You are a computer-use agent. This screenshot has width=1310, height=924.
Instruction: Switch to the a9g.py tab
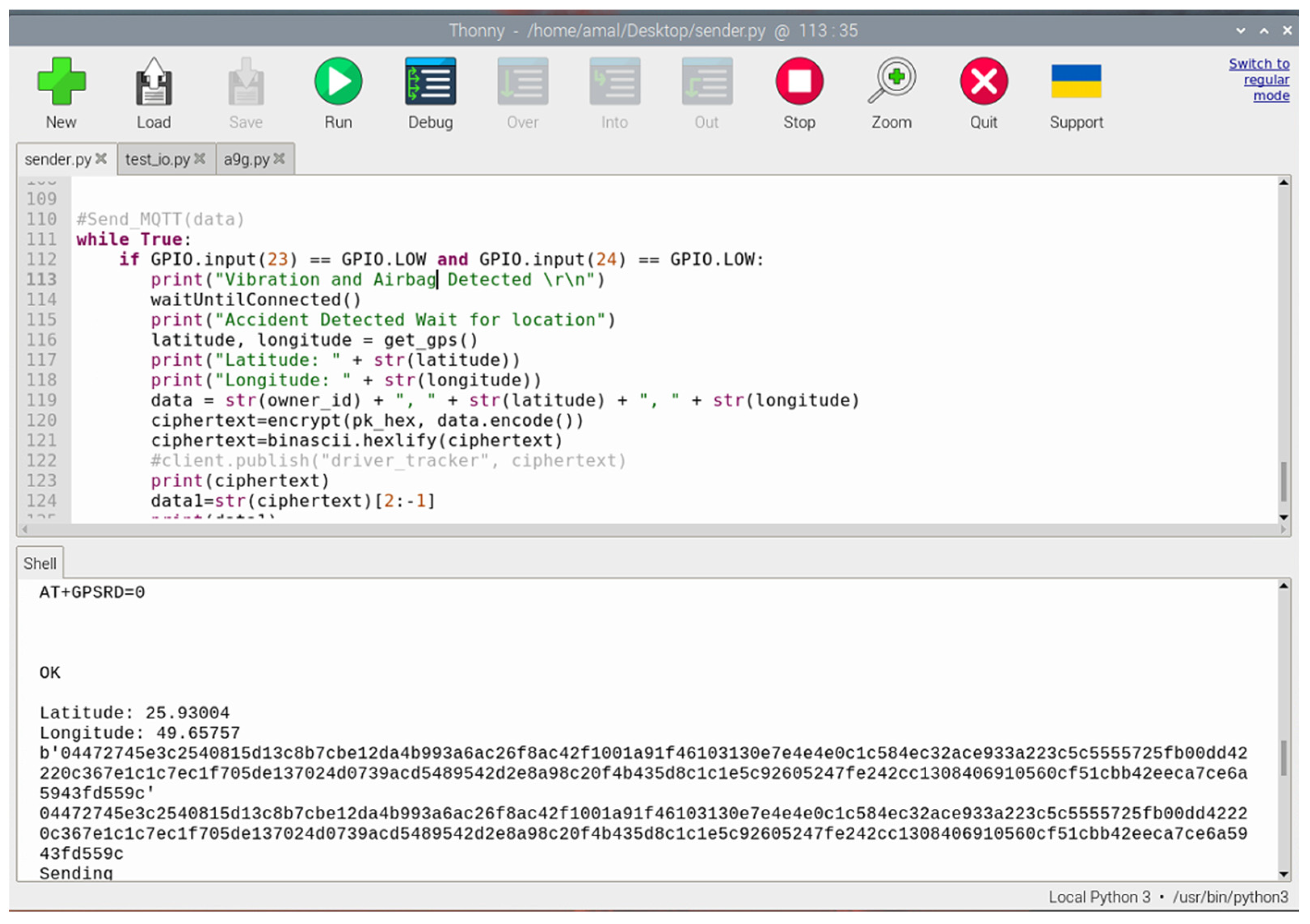pyautogui.click(x=246, y=159)
